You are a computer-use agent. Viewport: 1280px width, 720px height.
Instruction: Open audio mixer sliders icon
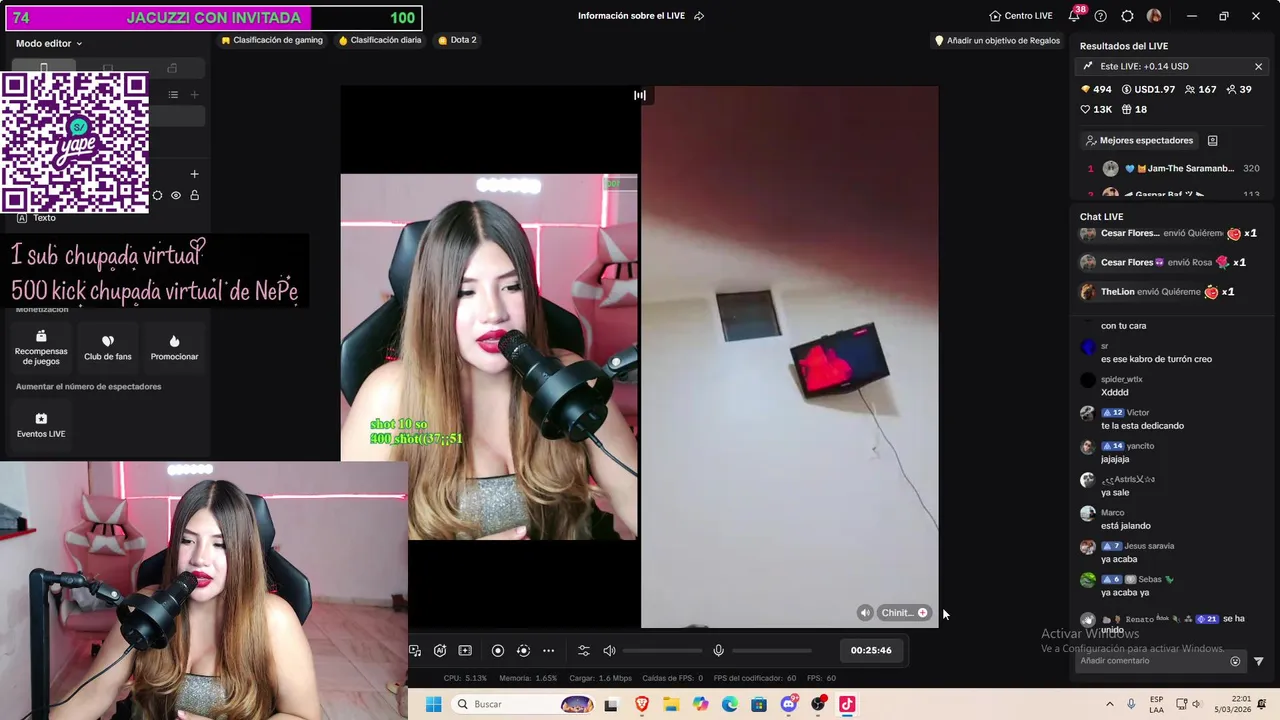coord(584,651)
